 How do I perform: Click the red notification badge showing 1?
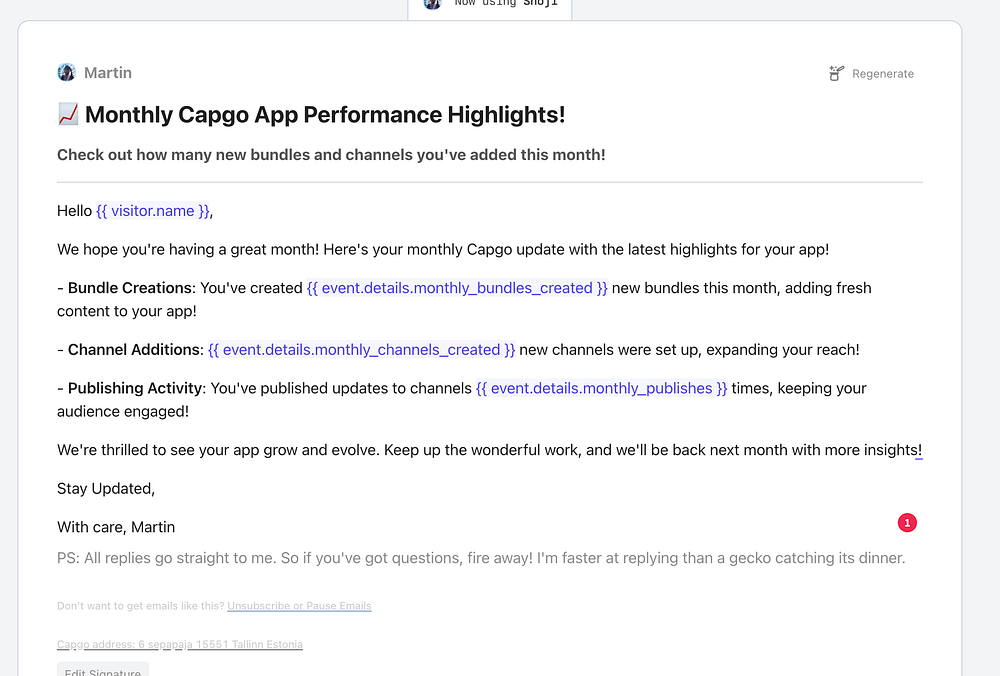907,523
